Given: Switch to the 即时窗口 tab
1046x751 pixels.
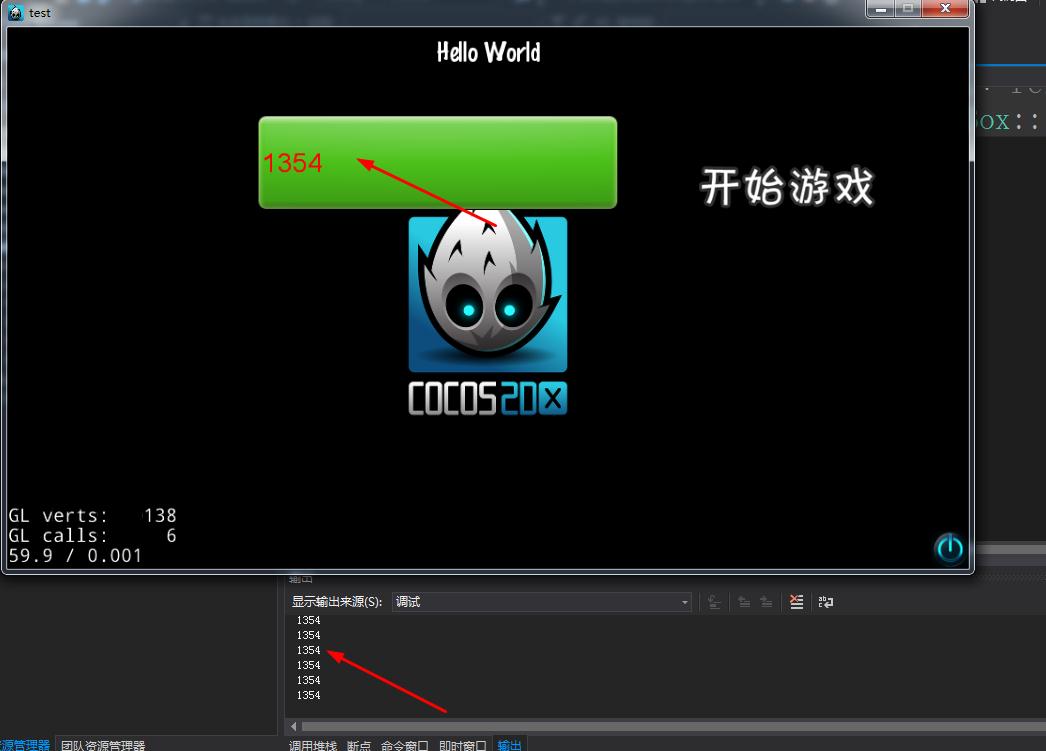Looking at the screenshot, I should (x=463, y=745).
